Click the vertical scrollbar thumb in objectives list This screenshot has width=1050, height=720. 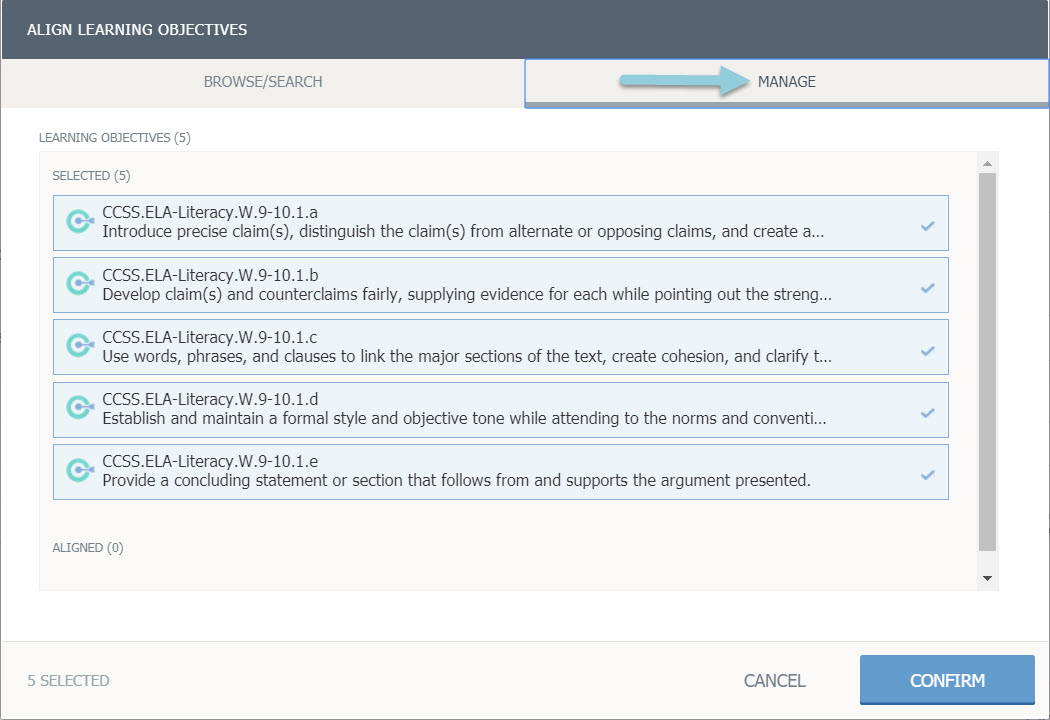(x=987, y=360)
